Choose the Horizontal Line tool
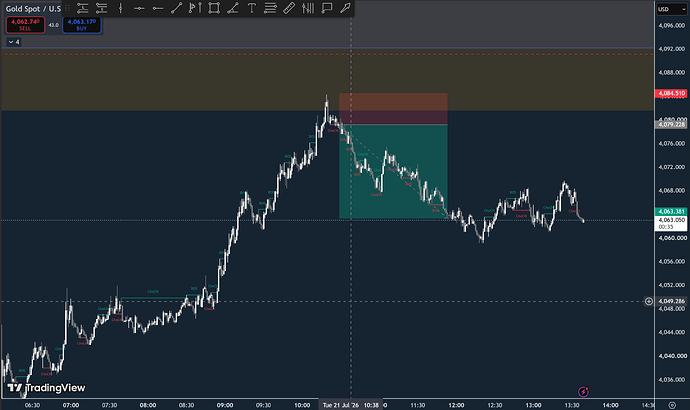 click(139, 8)
